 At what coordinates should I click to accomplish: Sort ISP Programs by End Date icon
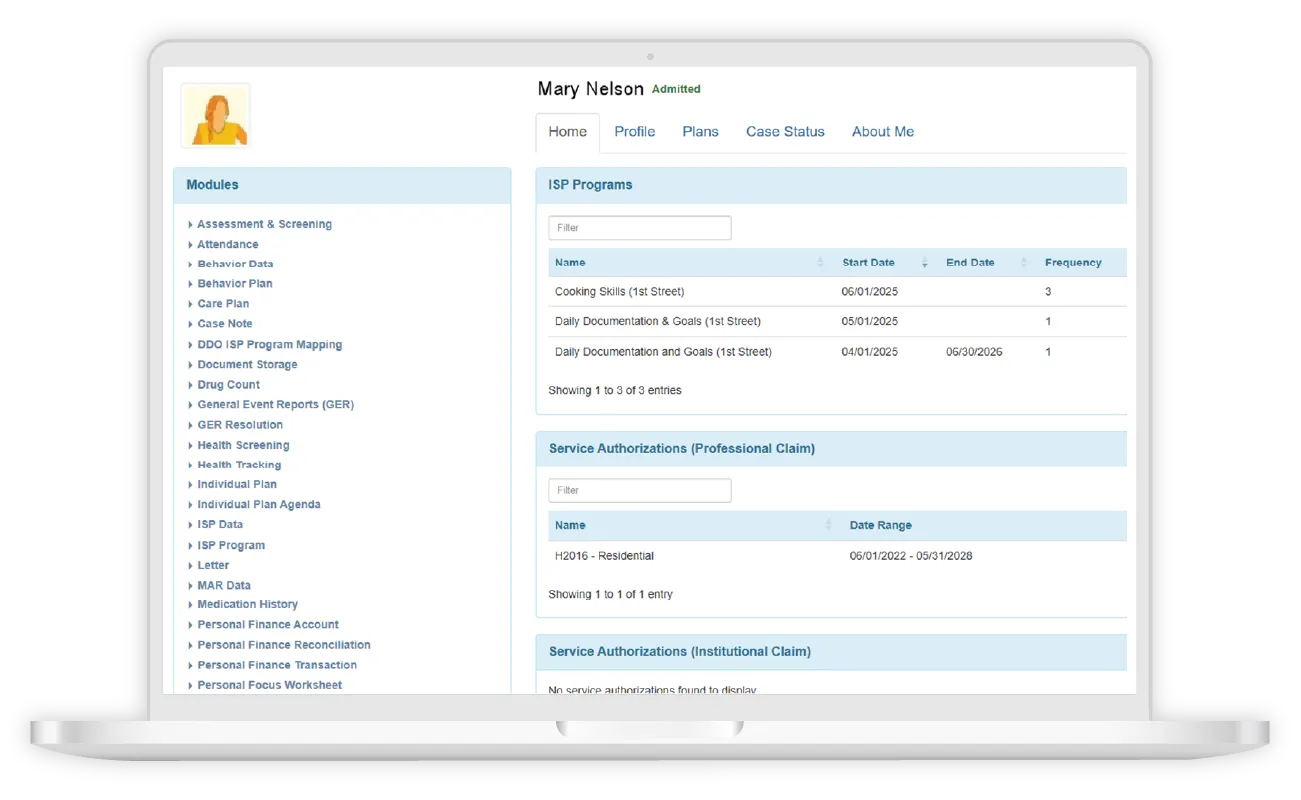coord(1023,263)
